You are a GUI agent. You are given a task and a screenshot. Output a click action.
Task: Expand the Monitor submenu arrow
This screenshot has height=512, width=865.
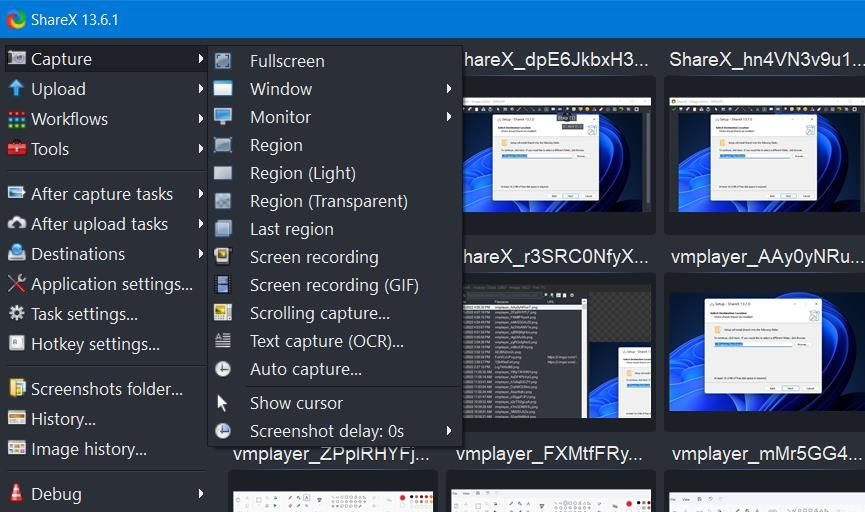[x=449, y=116]
